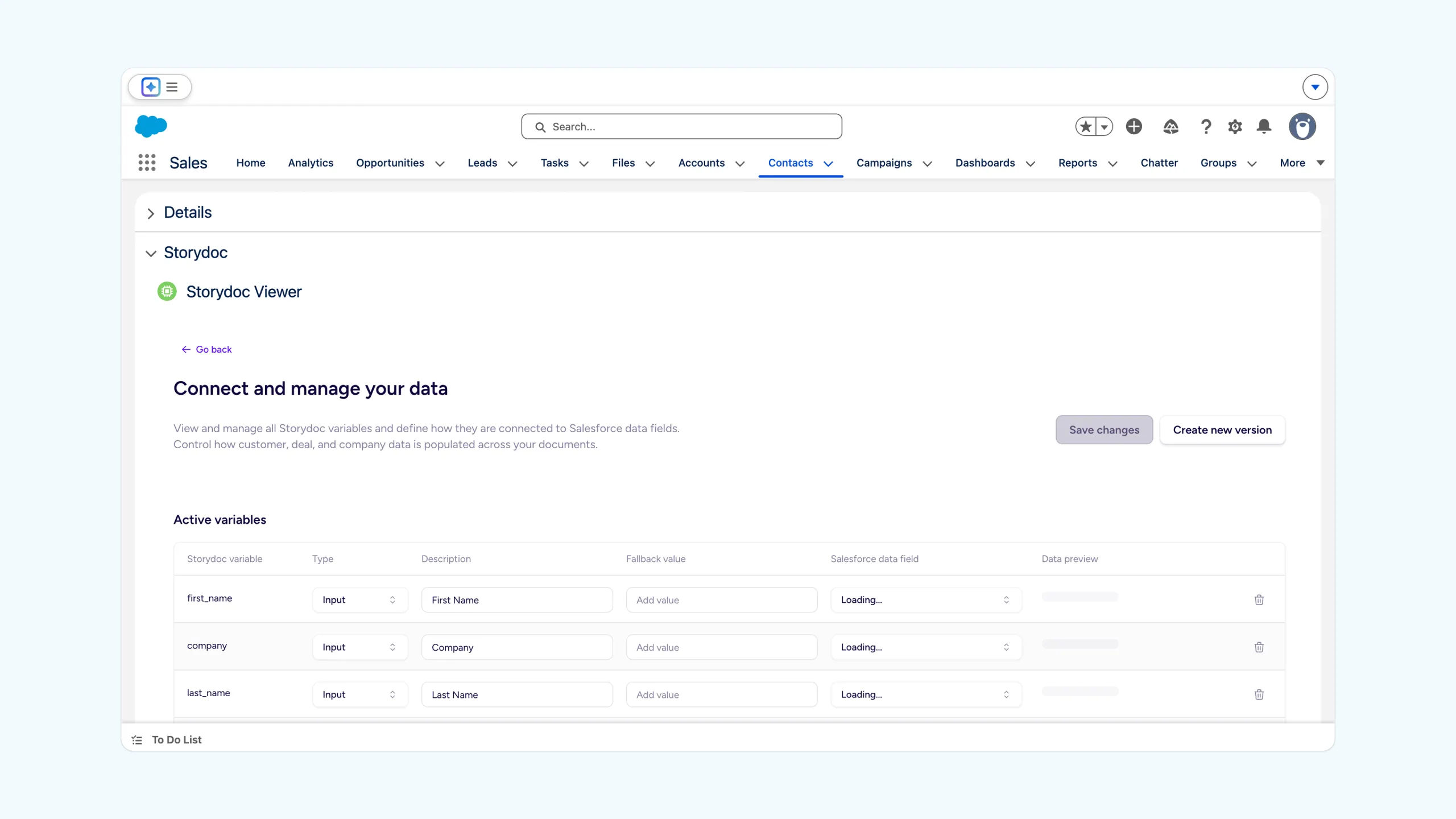Open Salesforce data field dropdown for company
The width and height of the screenshot is (1456, 819).
(x=926, y=647)
